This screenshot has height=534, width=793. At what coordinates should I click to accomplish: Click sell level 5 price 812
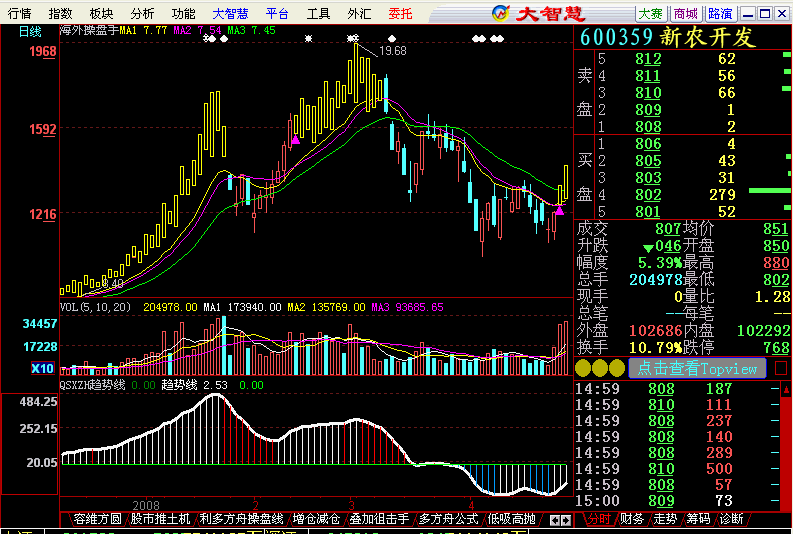tap(648, 59)
